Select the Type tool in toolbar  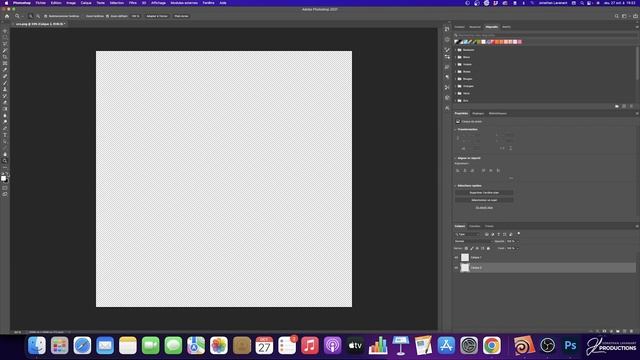click(x=5, y=135)
